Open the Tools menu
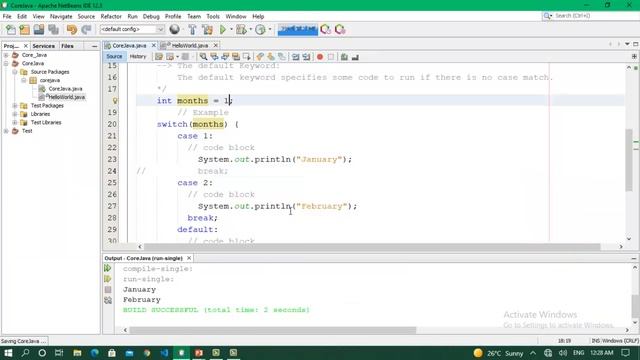The height and width of the screenshot is (360, 640). 213,16
